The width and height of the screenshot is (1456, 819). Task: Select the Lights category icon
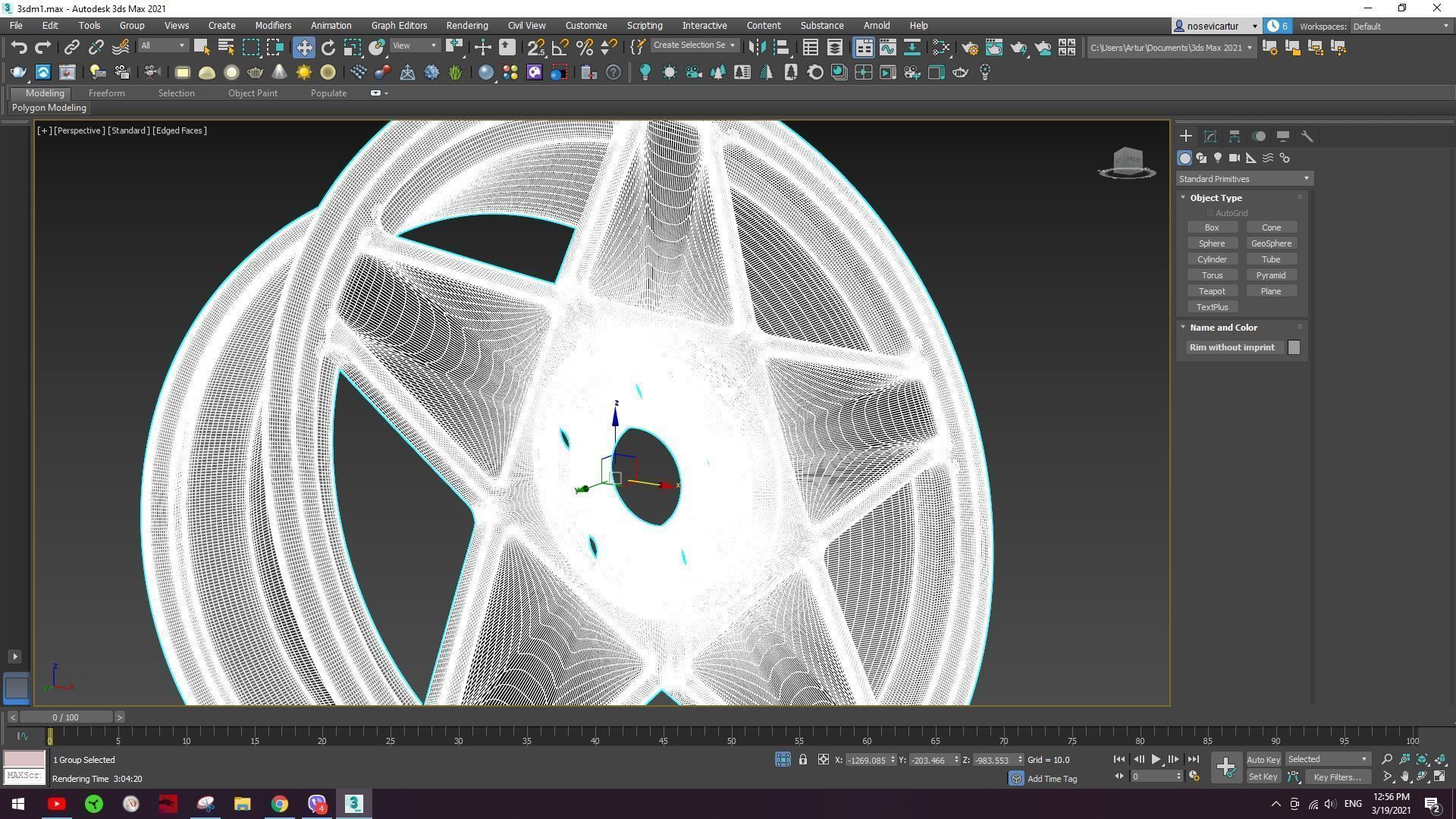point(1218,158)
